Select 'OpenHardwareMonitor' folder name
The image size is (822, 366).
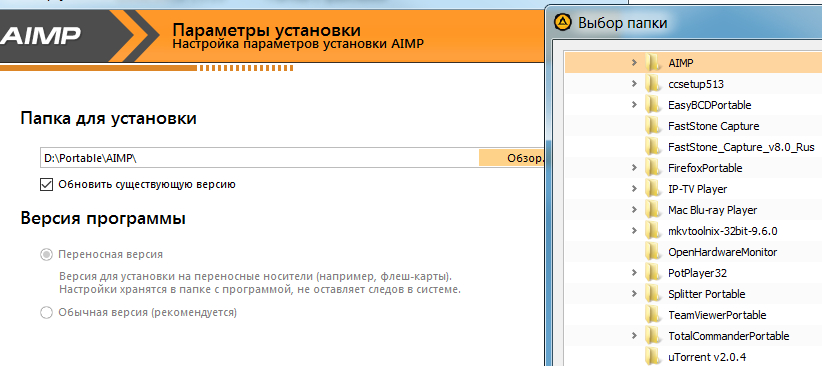coord(722,252)
